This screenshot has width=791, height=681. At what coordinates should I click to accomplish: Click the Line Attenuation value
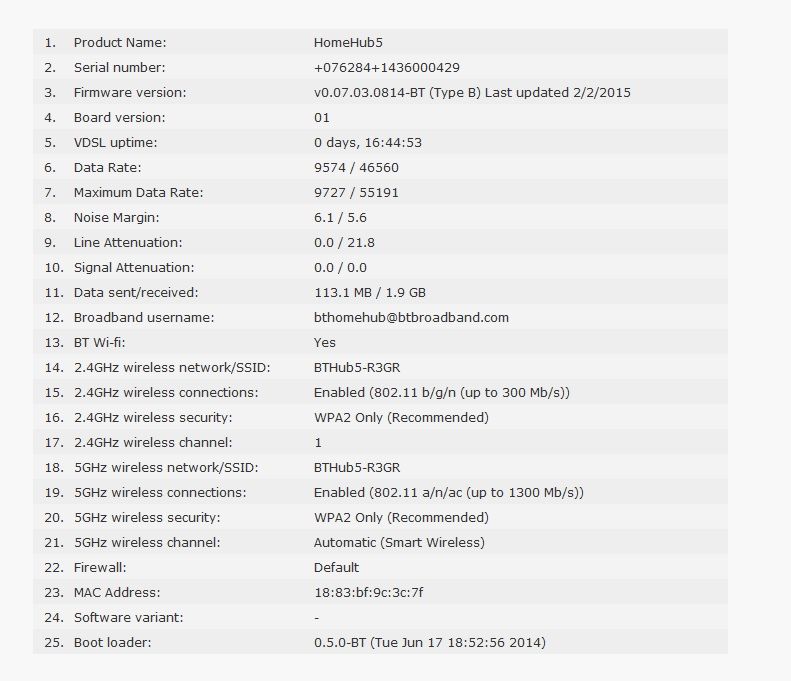click(x=344, y=243)
